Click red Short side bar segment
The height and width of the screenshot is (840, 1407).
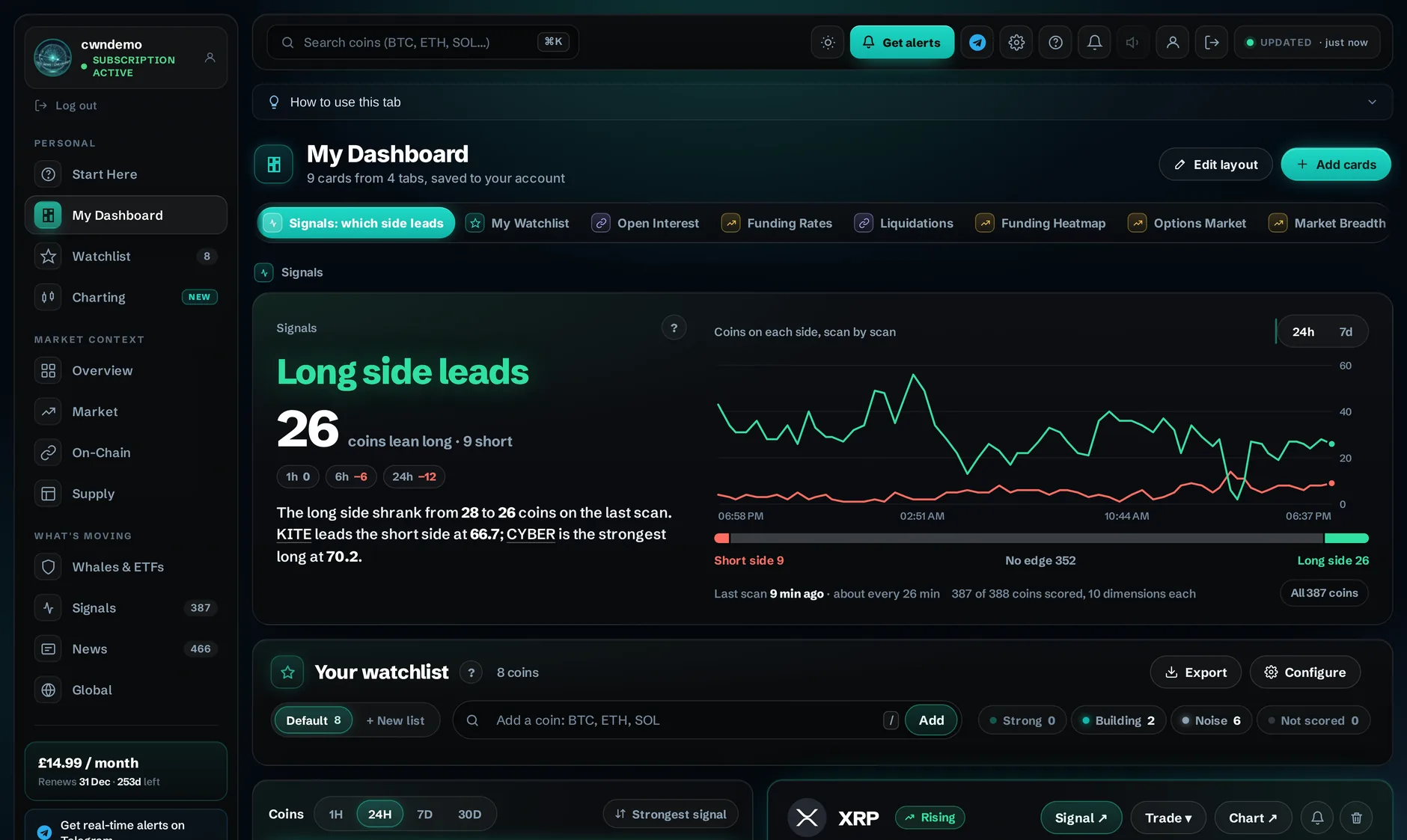(721, 539)
